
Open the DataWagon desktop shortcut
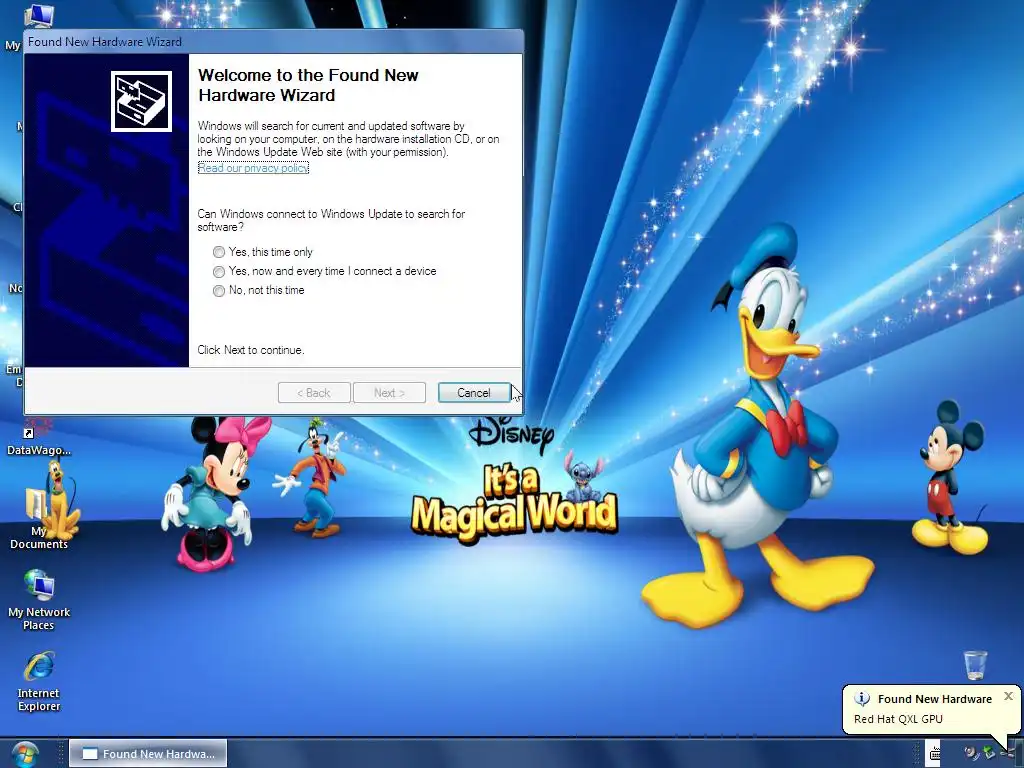click(x=39, y=437)
